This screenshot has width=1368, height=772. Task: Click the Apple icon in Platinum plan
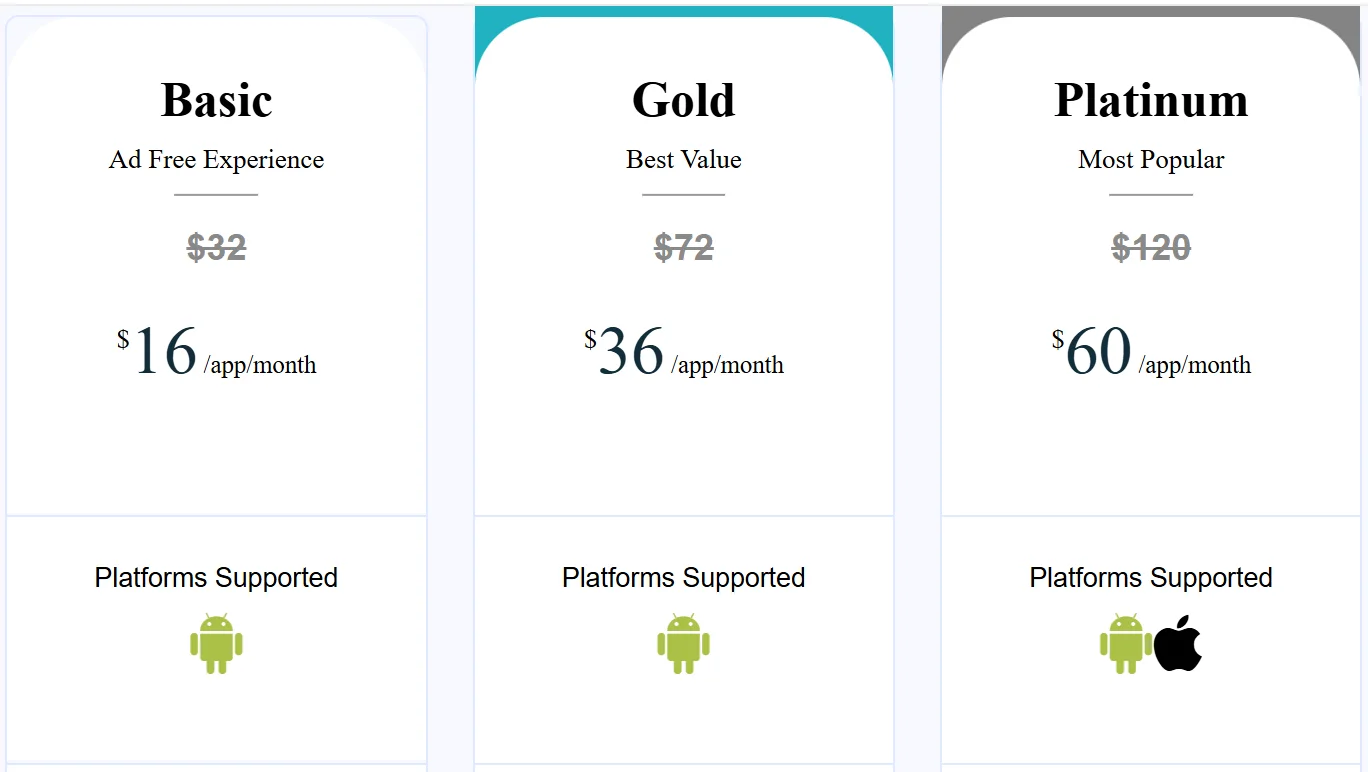click(x=1178, y=643)
